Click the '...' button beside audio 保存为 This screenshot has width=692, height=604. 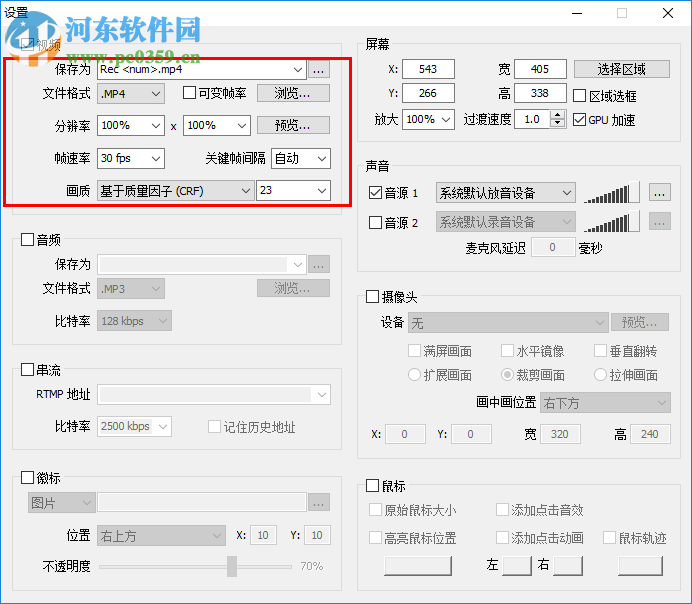coord(319,265)
